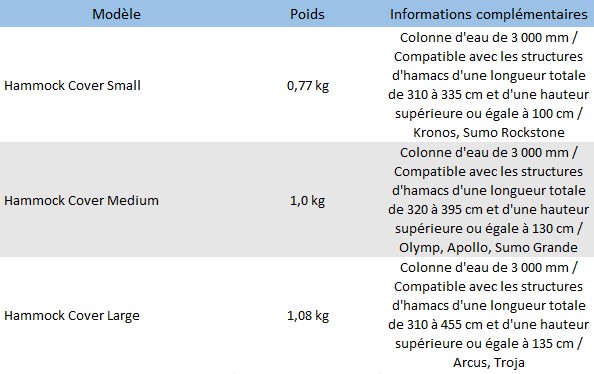Click the Poids column header
Screen dimensions: 594x374
click(x=307, y=14)
